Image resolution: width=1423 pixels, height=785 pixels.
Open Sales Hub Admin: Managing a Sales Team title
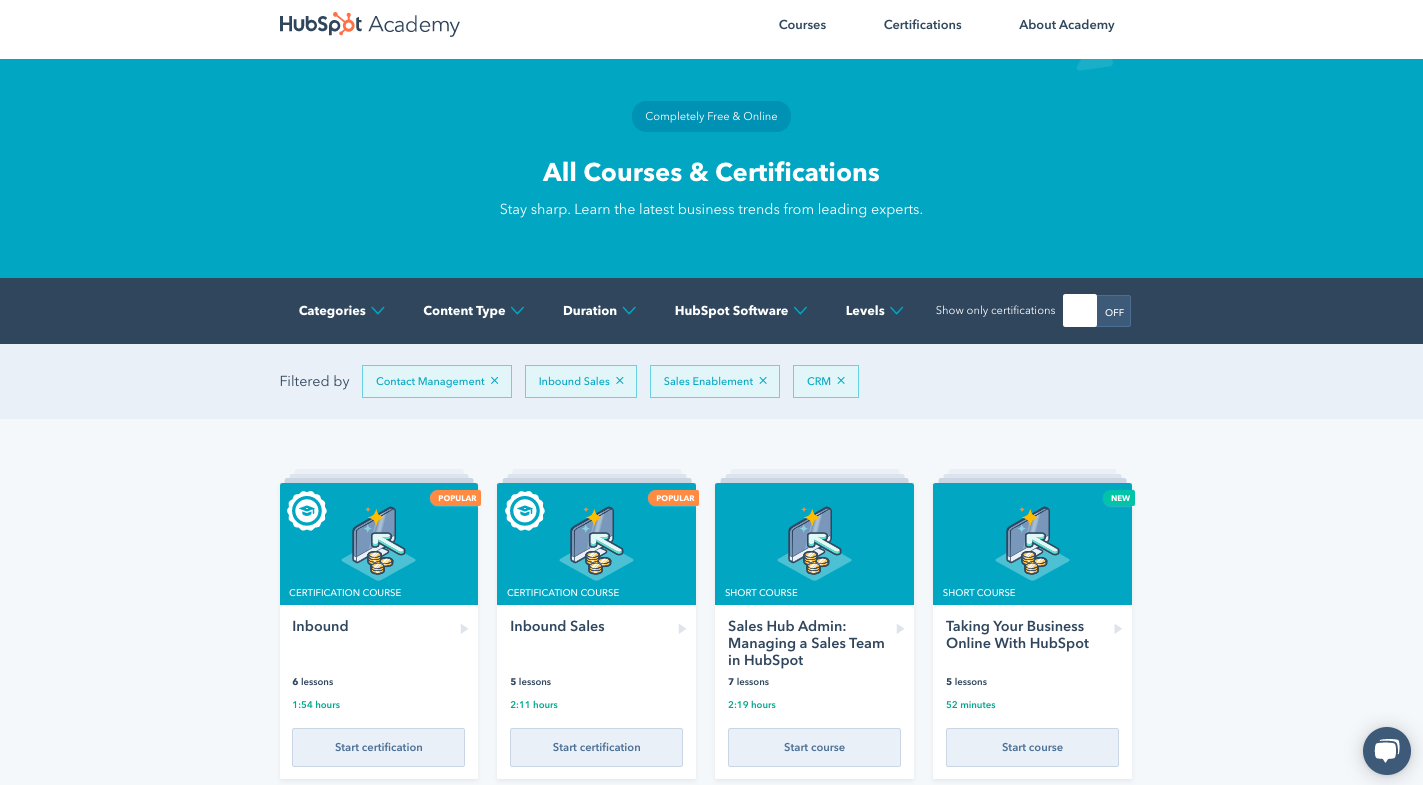pos(806,643)
